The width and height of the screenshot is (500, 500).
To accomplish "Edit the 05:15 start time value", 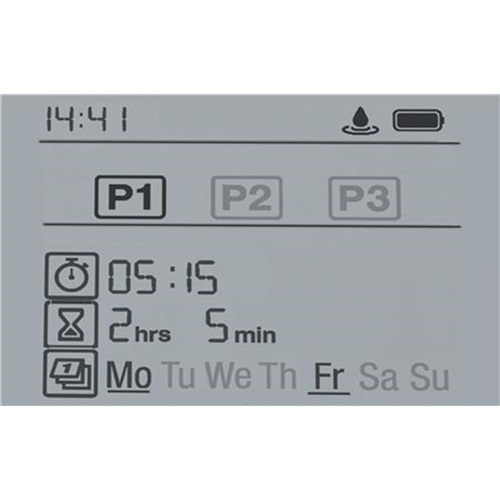I will click(163, 277).
